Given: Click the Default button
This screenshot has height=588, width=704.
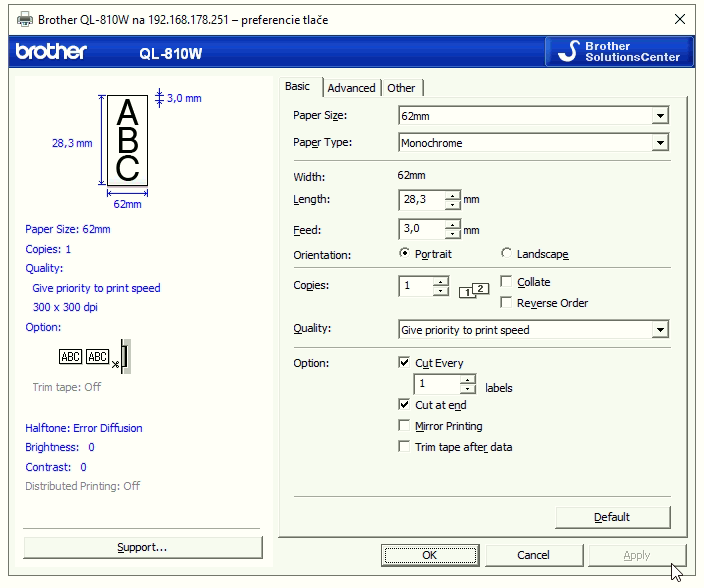Looking at the screenshot, I should (x=613, y=517).
